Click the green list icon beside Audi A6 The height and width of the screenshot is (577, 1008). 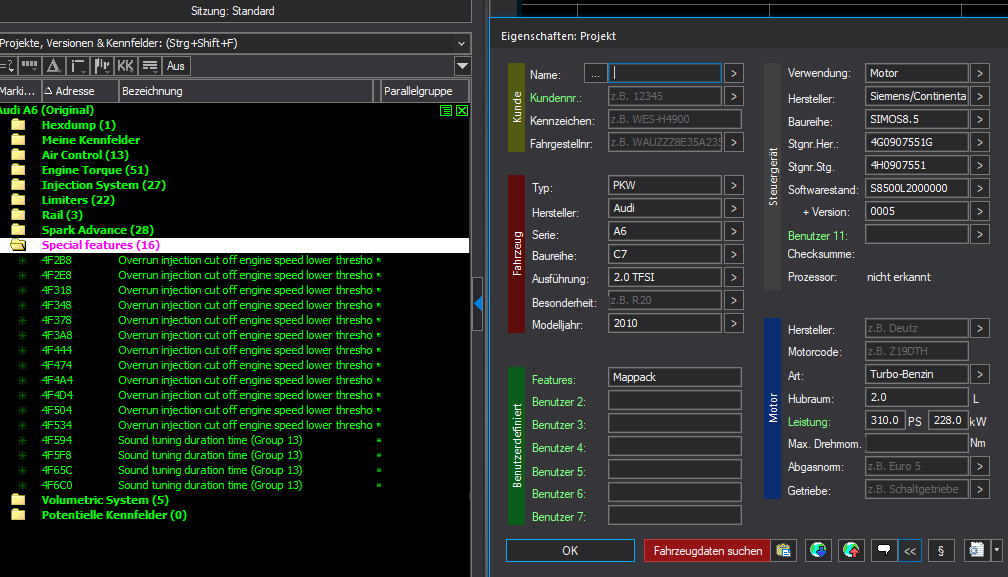point(446,110)
